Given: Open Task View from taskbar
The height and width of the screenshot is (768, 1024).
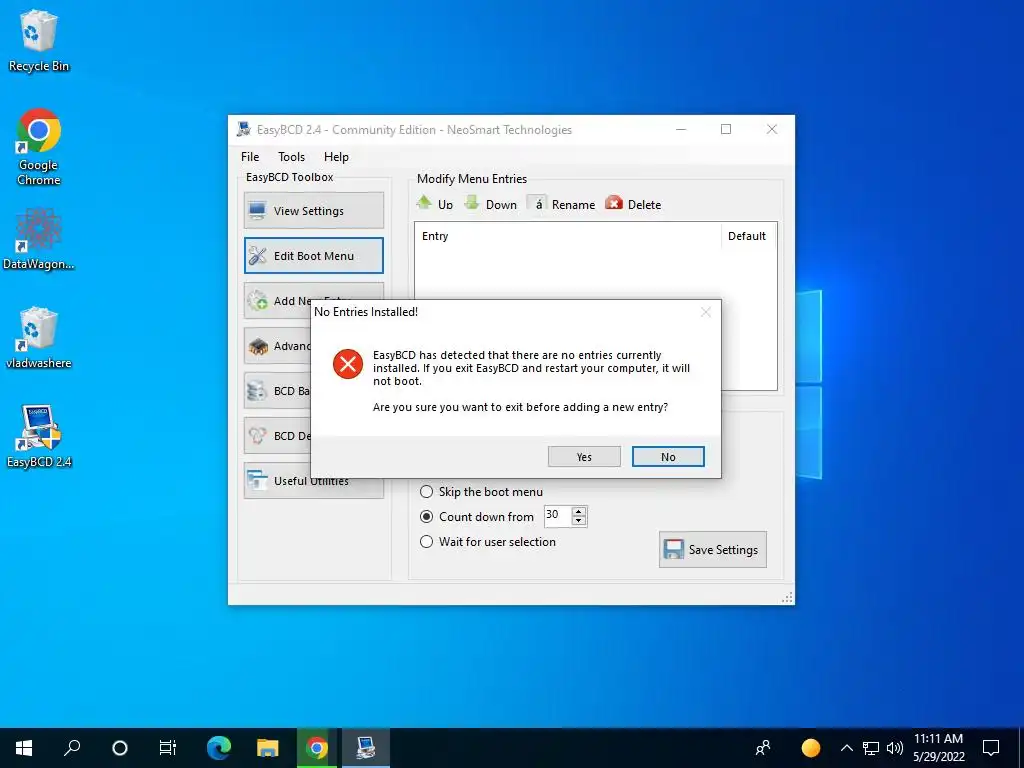Looking at the screenshot, I should [168, 748].
